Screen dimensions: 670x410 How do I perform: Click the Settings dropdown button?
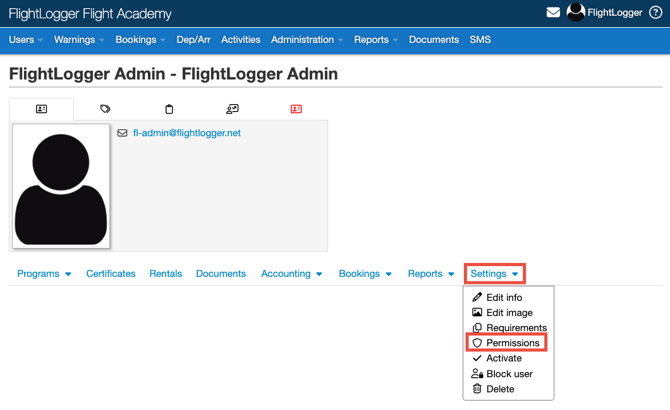(x=494, y=274)
